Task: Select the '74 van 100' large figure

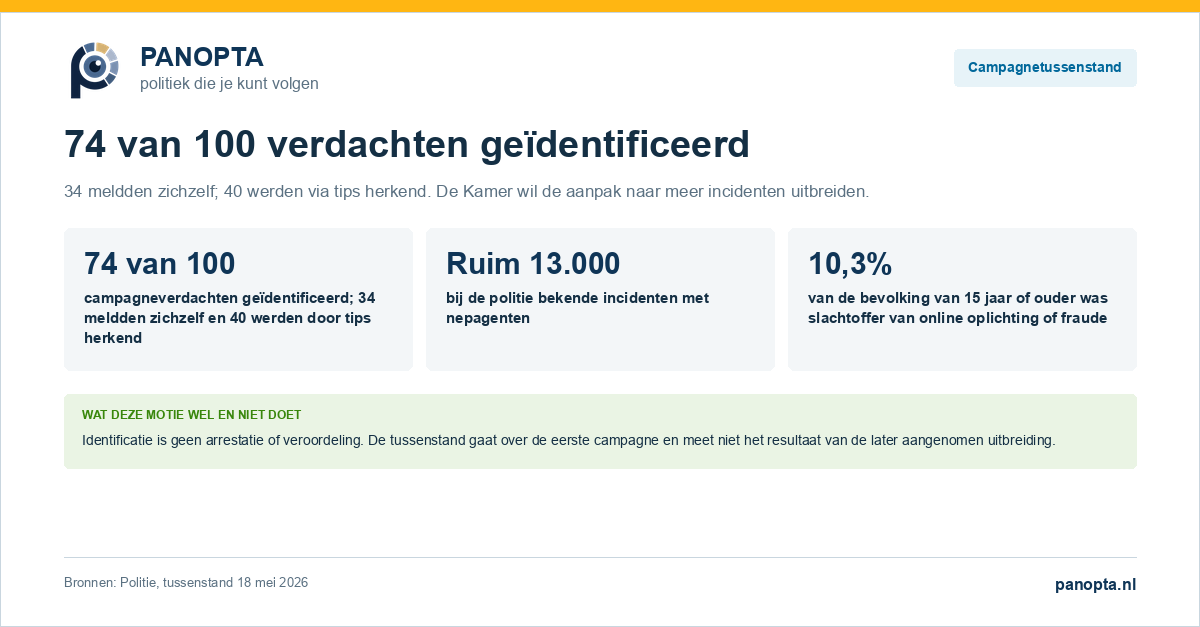Action: coord(160,264)
